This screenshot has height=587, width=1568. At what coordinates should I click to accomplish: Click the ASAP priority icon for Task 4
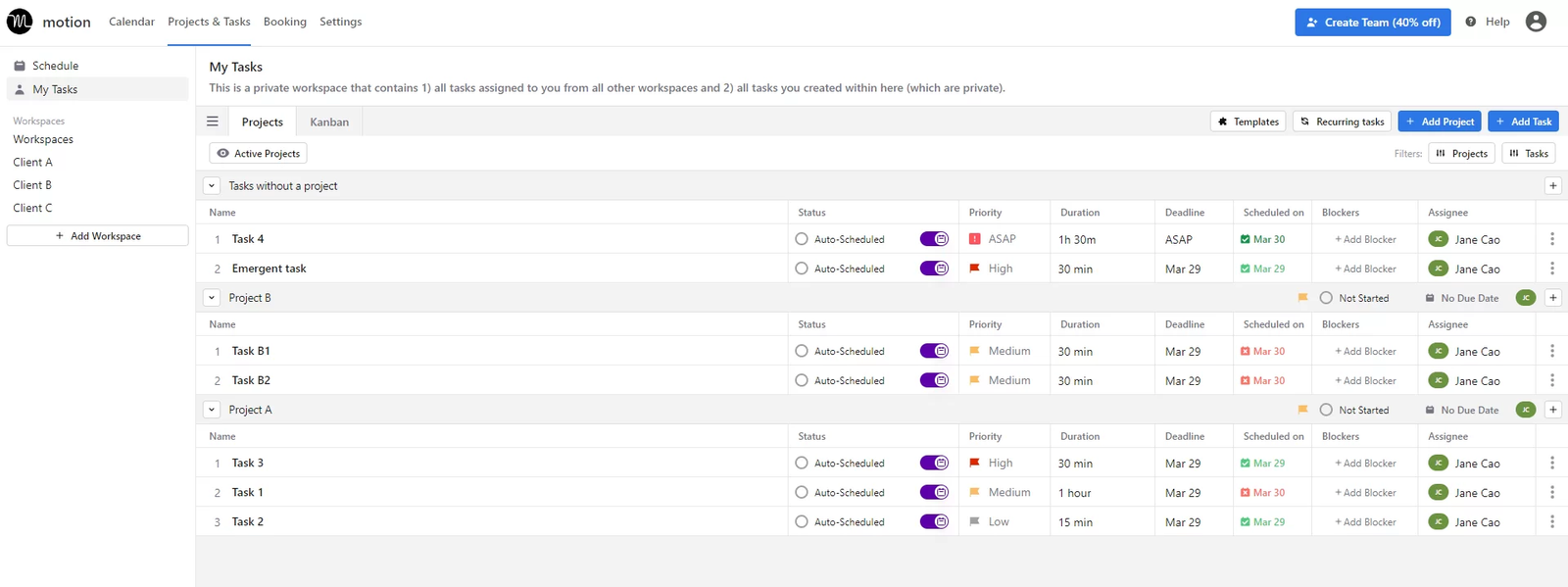pos(974,239)
